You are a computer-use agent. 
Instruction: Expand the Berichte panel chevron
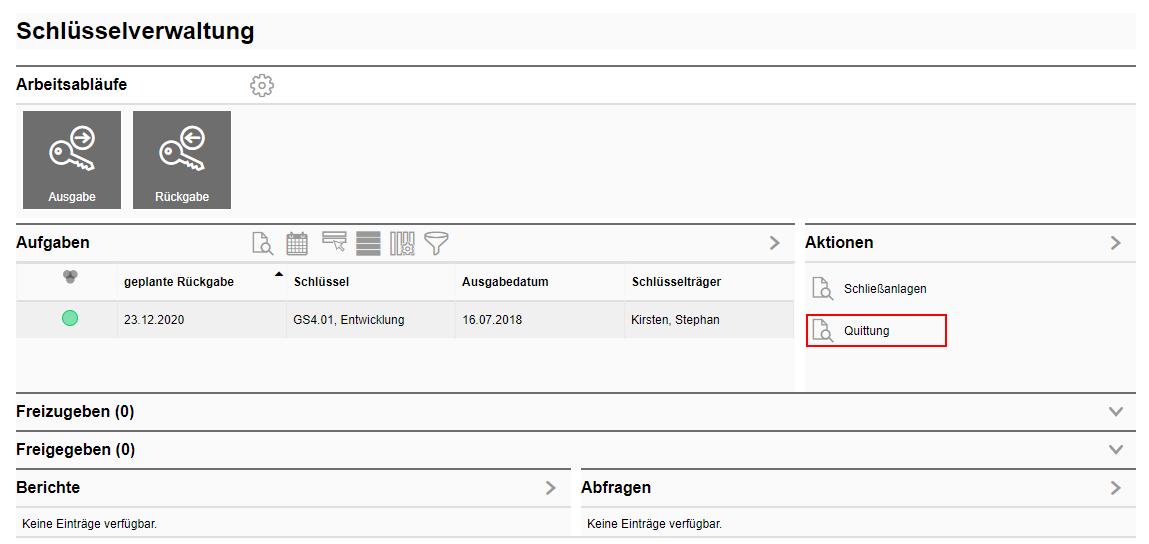551,488
